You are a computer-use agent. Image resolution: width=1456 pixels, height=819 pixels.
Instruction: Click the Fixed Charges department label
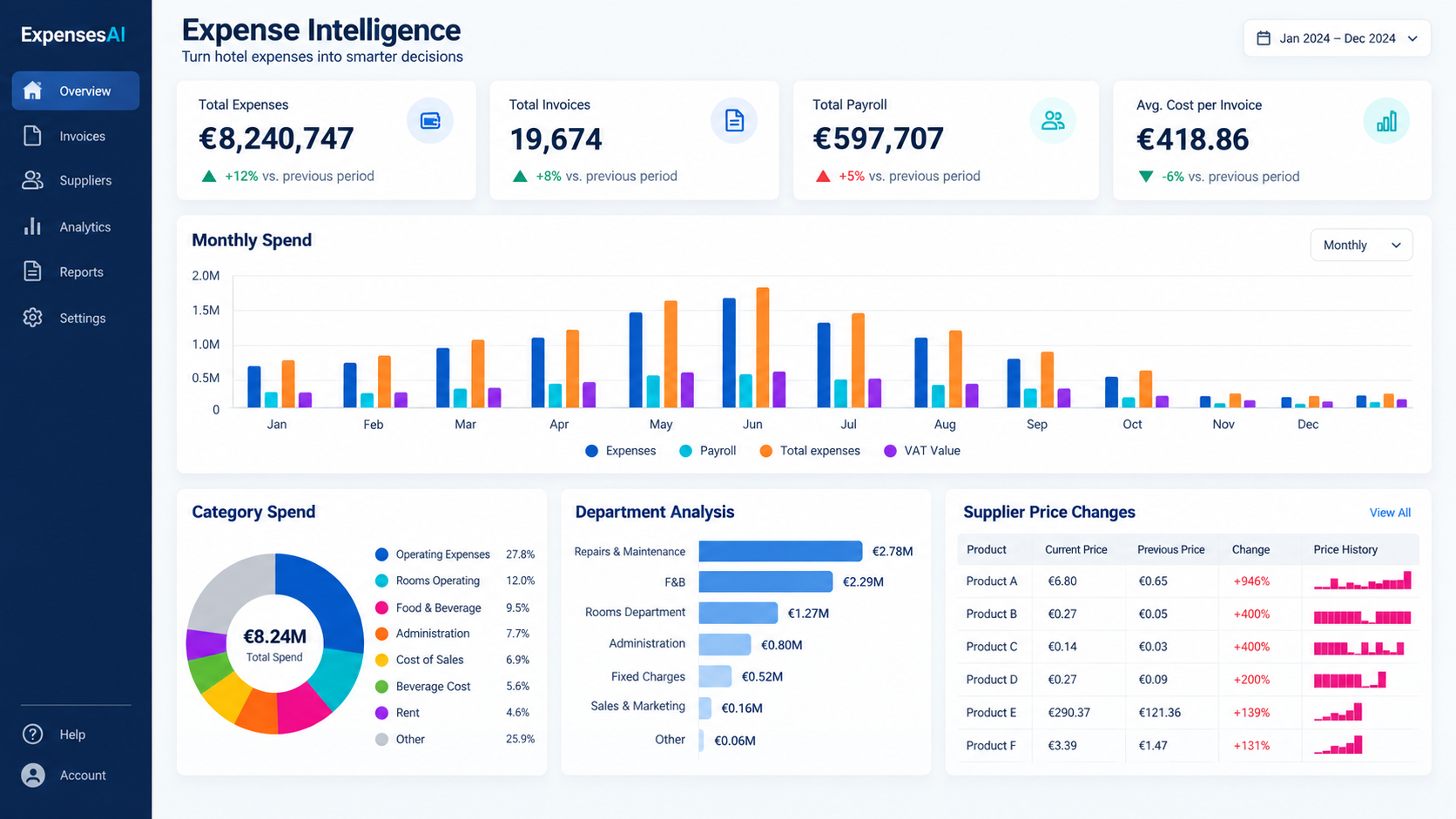point(648,676)
